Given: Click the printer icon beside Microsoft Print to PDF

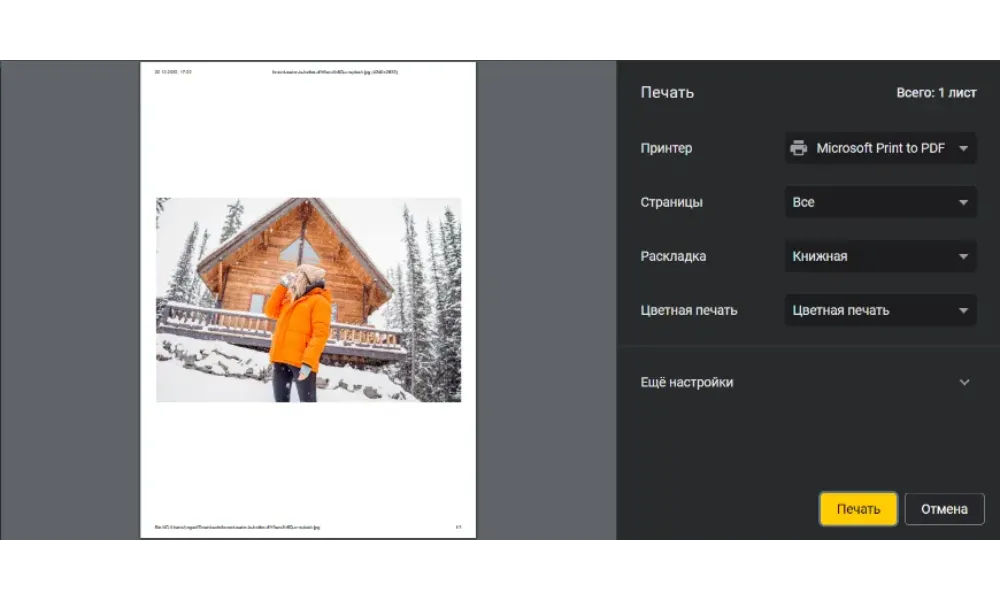Looking at the screenshot, I should point(799,148).
